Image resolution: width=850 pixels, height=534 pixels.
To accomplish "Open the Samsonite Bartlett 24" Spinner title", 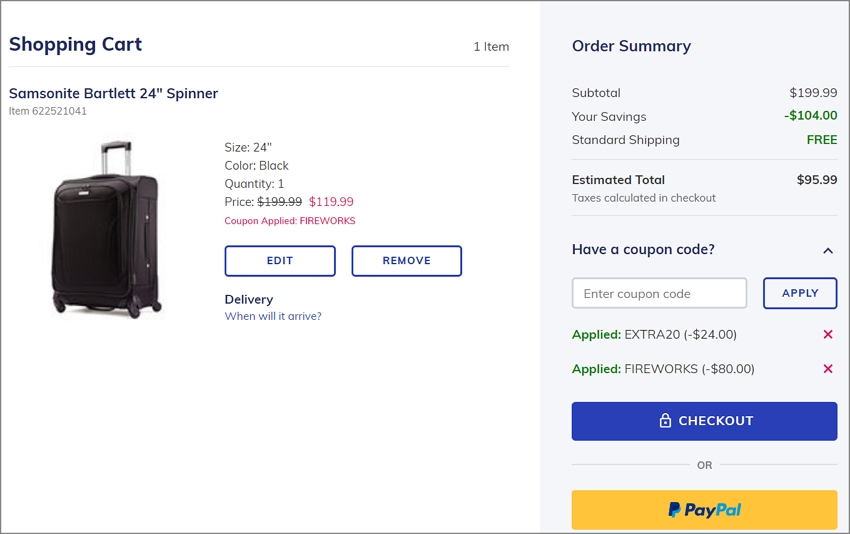I will tap(113, 93).
